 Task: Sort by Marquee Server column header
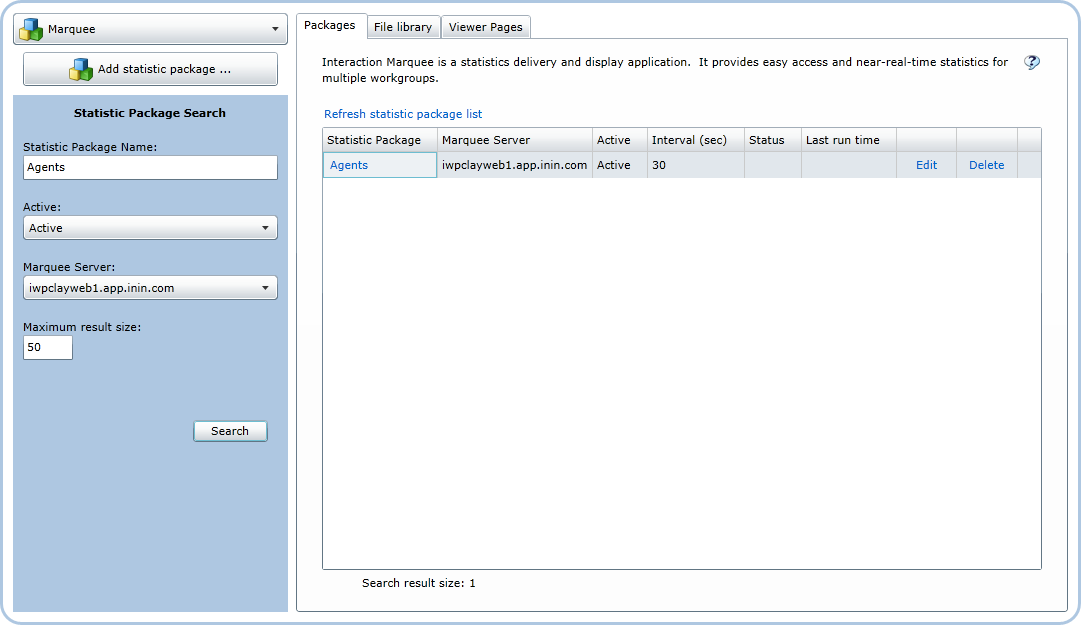(514, 140)
